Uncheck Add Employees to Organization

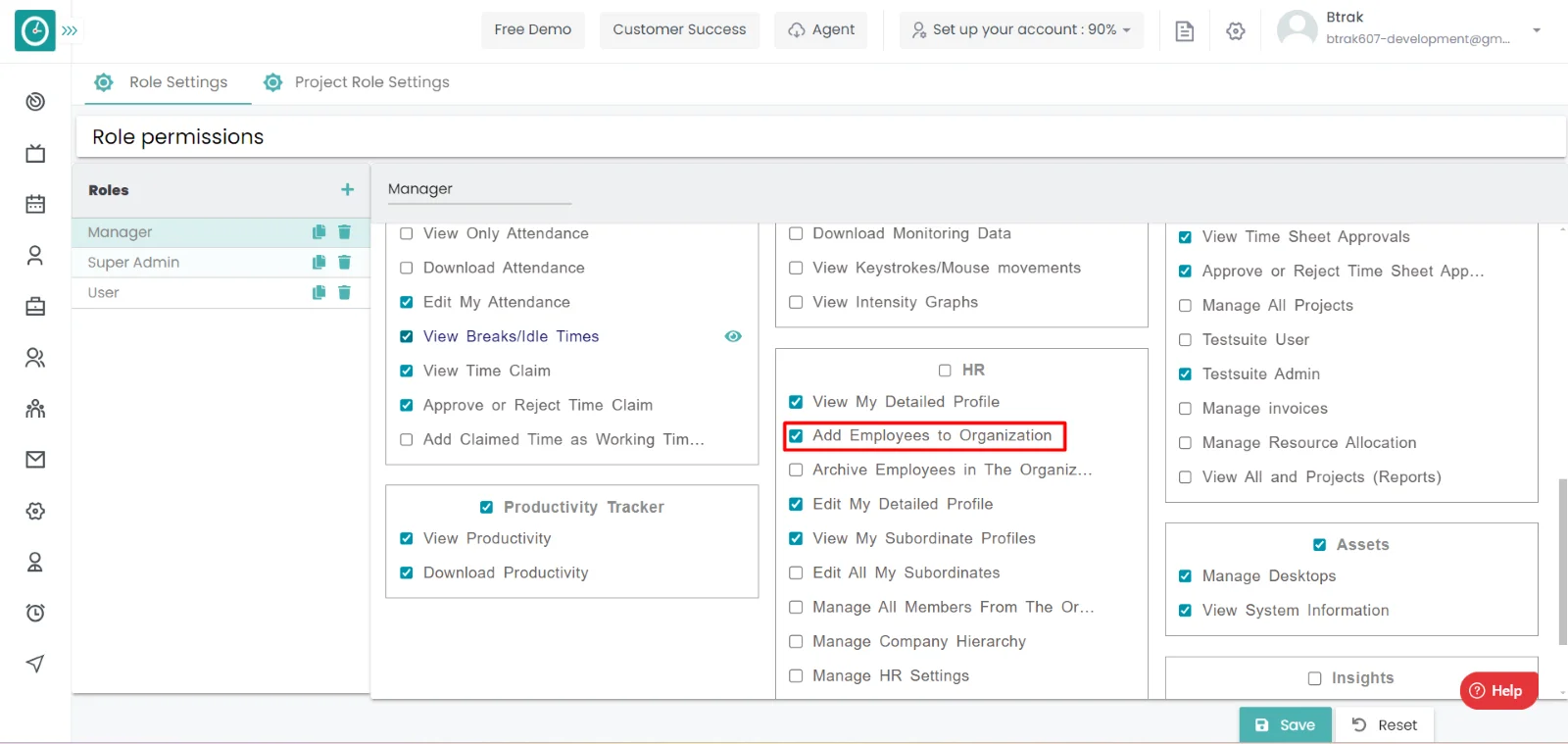796,435
